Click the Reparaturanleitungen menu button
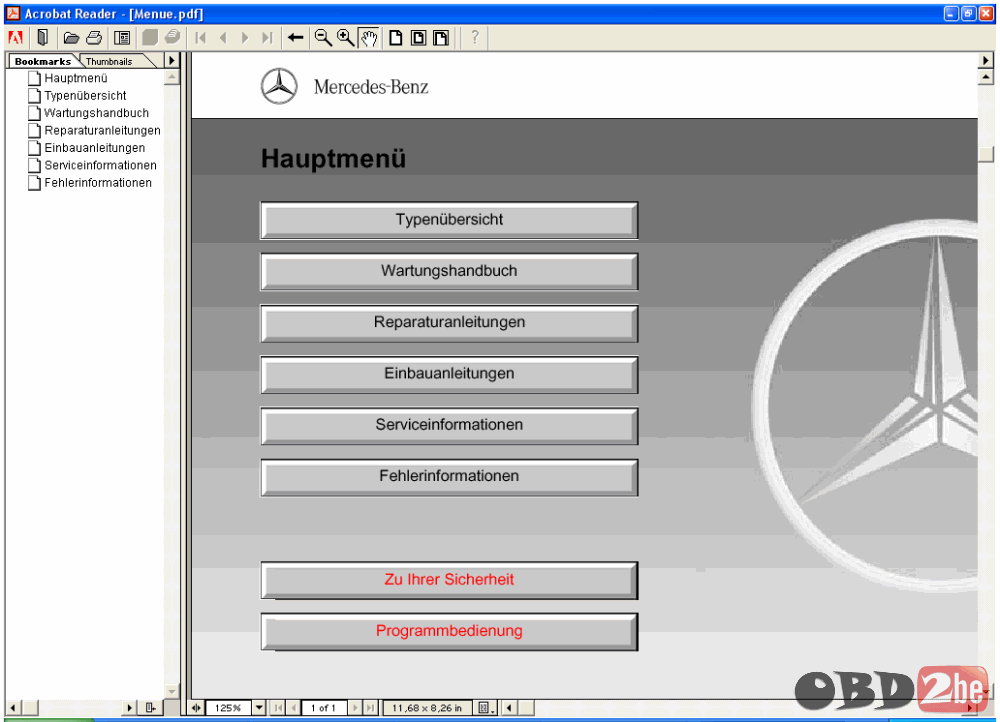 pyautogui.click(x=449, y=323)
